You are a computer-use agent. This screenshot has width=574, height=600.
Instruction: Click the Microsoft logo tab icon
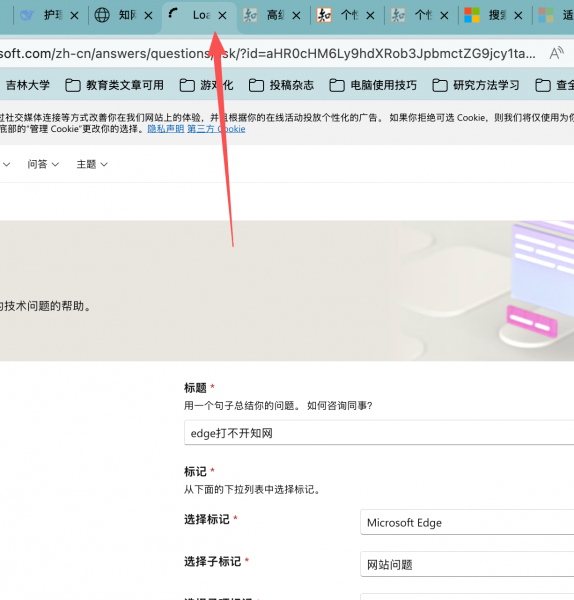472,15
